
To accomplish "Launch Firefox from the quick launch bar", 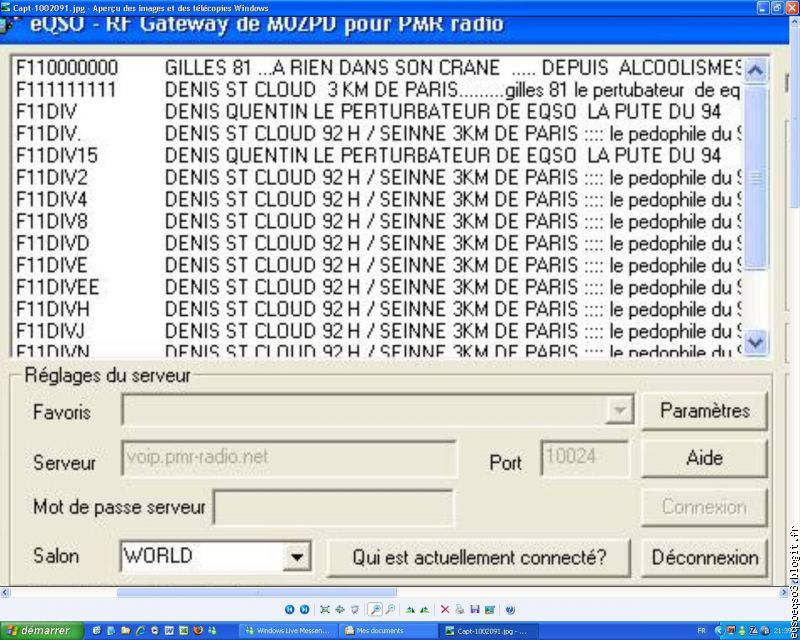I will click(x=198, y=631).
